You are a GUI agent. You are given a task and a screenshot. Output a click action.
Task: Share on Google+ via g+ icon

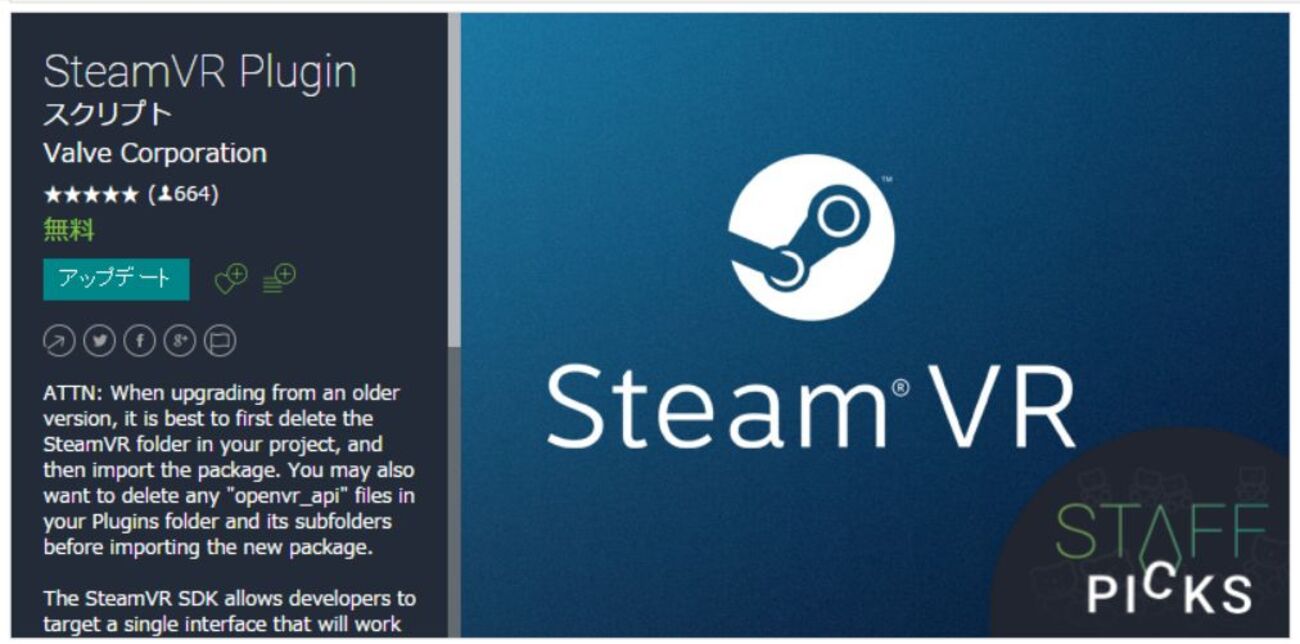(180, 342)
